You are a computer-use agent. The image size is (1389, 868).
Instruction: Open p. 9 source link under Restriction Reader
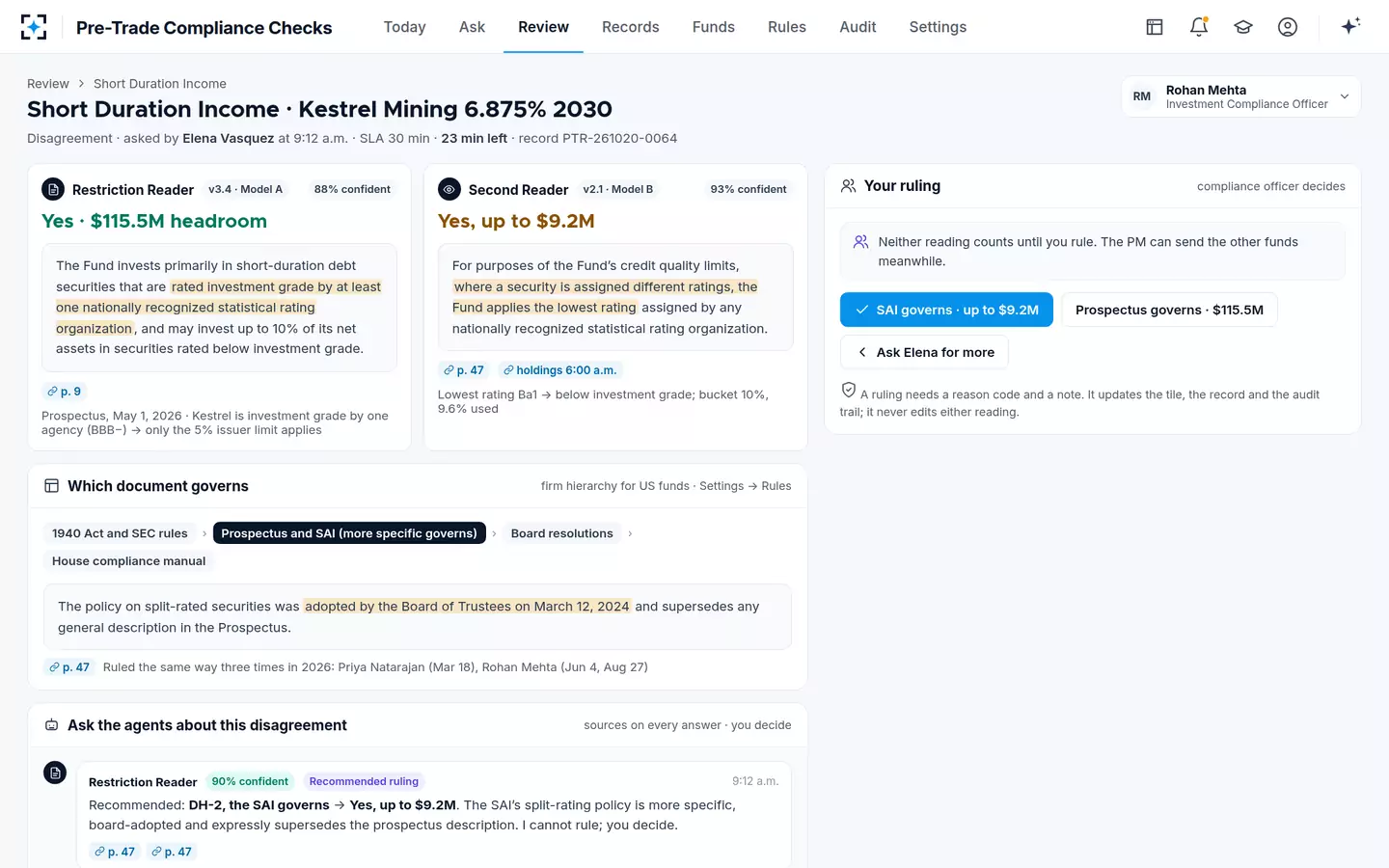coord(65,392)
